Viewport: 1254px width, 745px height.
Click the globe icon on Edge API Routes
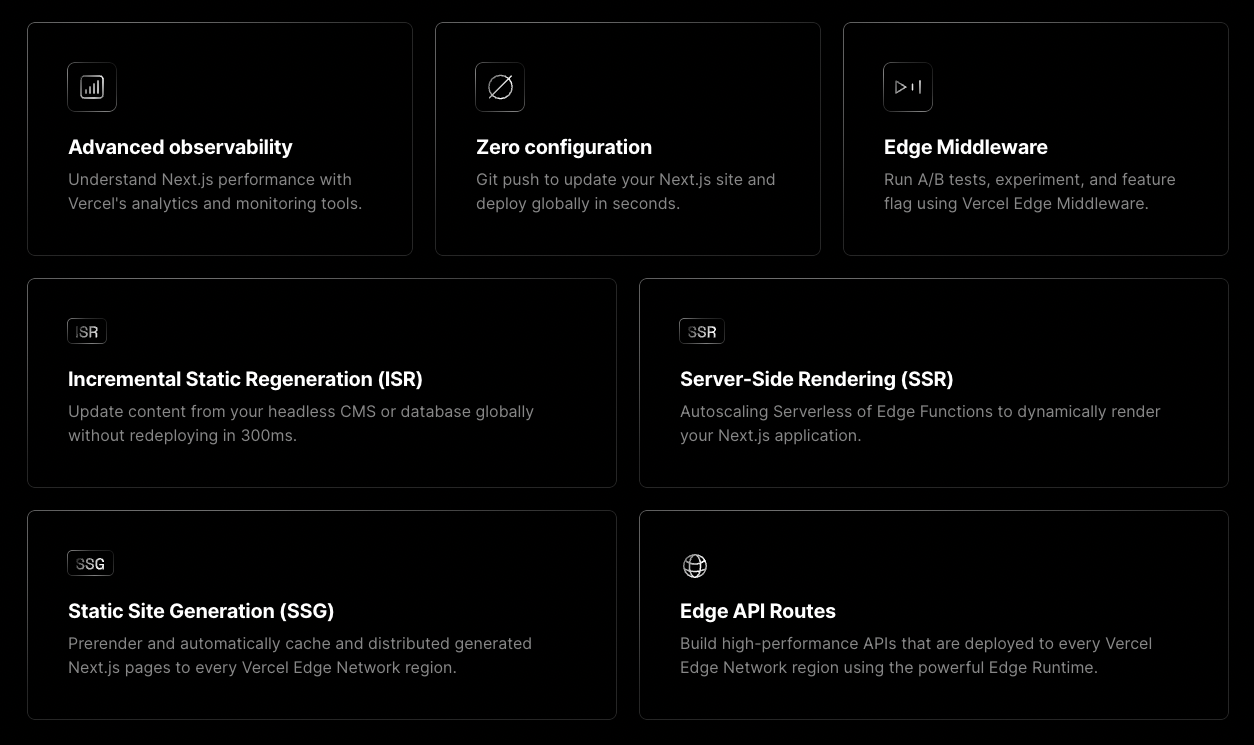[x=695, y=566]
